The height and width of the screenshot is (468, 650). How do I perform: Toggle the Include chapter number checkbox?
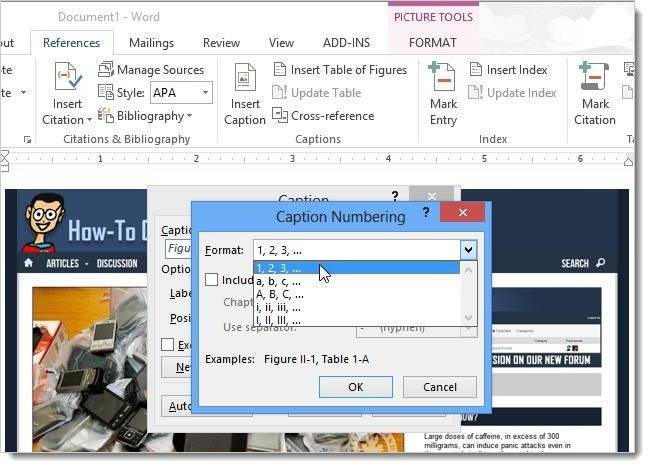pyautogui.click(x=211, y=280)
